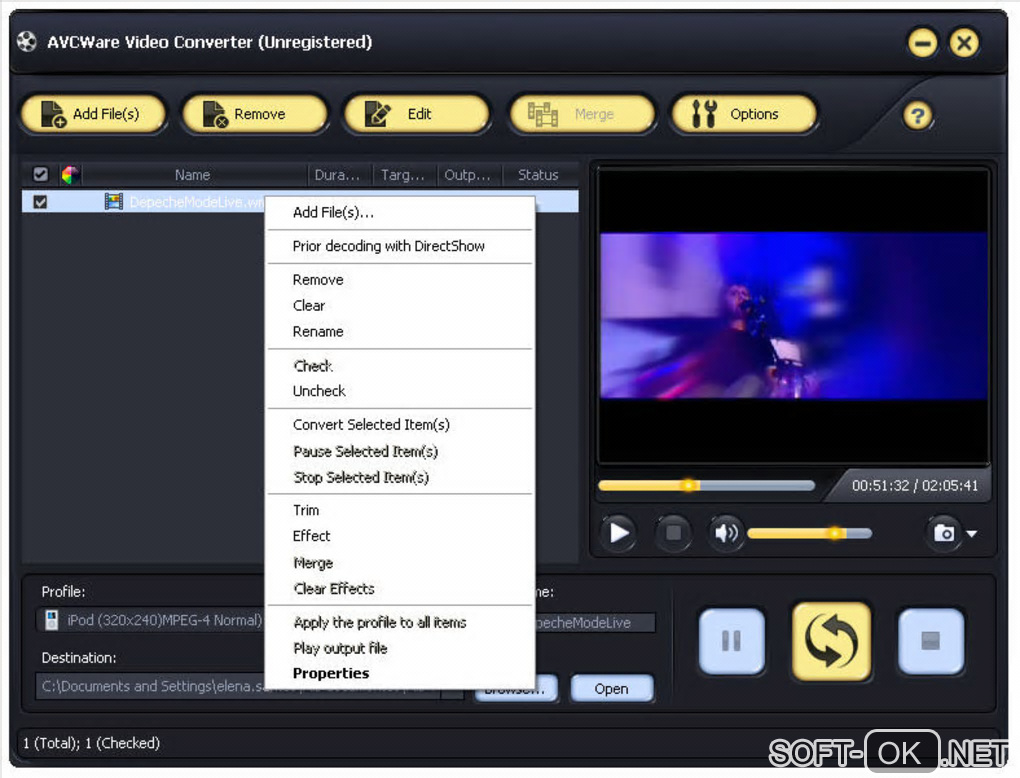Play the video preview

[x=618, y=533]
